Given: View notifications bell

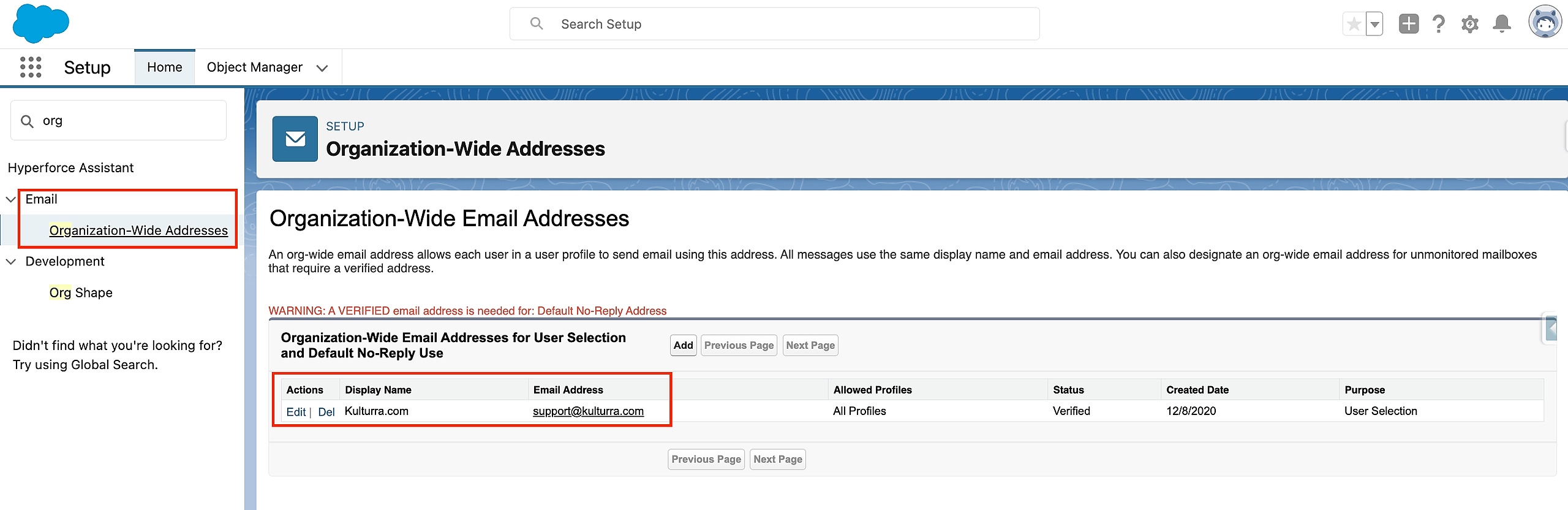Looking at the screenshot, I should [1502, 24].
